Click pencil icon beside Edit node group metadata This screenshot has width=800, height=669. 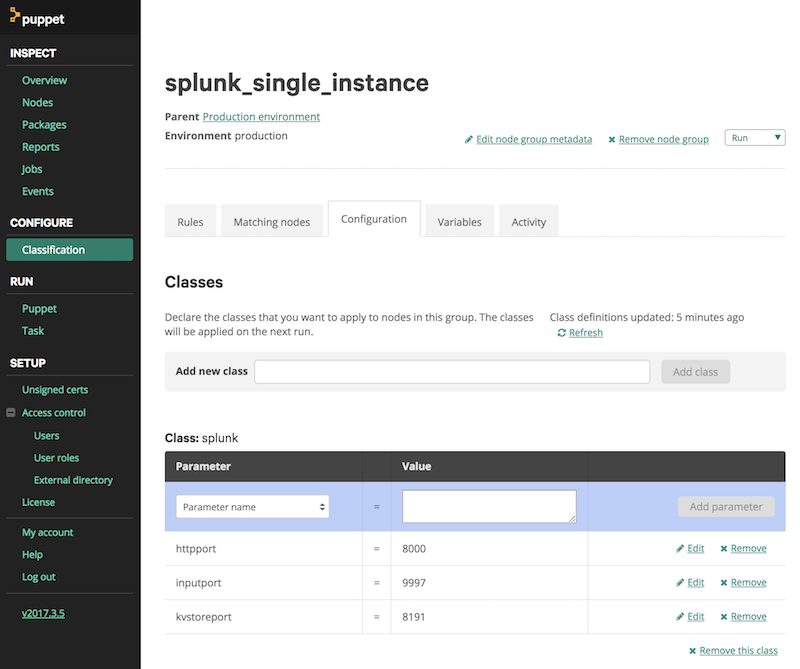click(x=468, y=140)
